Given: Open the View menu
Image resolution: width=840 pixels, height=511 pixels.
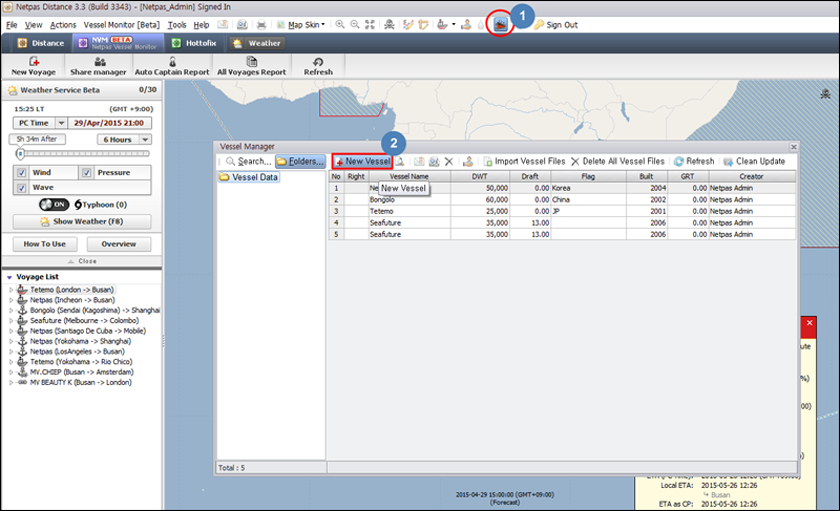Looking at the screenshot, I should (x=33, y=25).
